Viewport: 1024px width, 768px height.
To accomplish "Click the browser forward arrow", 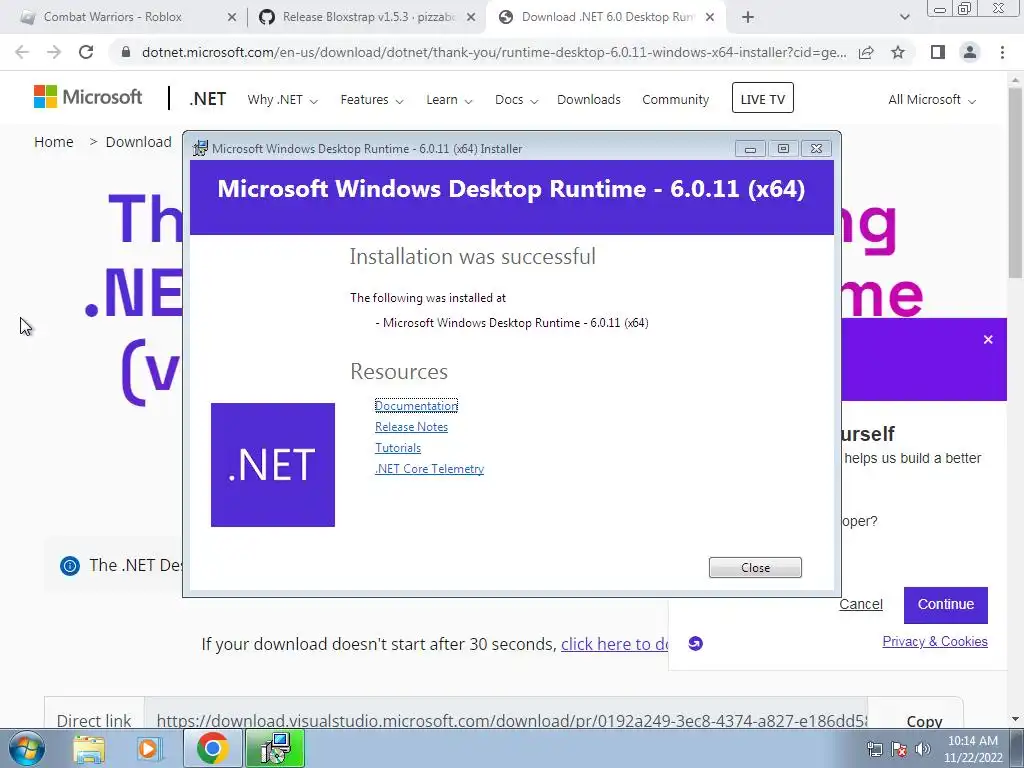I will [54, 52].
